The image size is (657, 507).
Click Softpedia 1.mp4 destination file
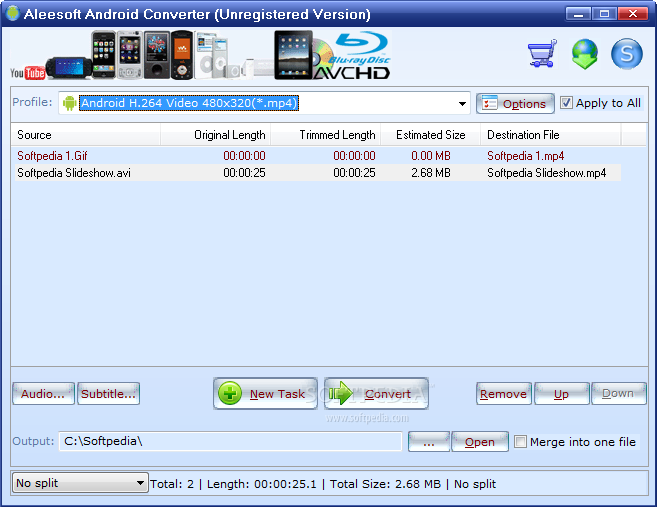tap(525, 156)
